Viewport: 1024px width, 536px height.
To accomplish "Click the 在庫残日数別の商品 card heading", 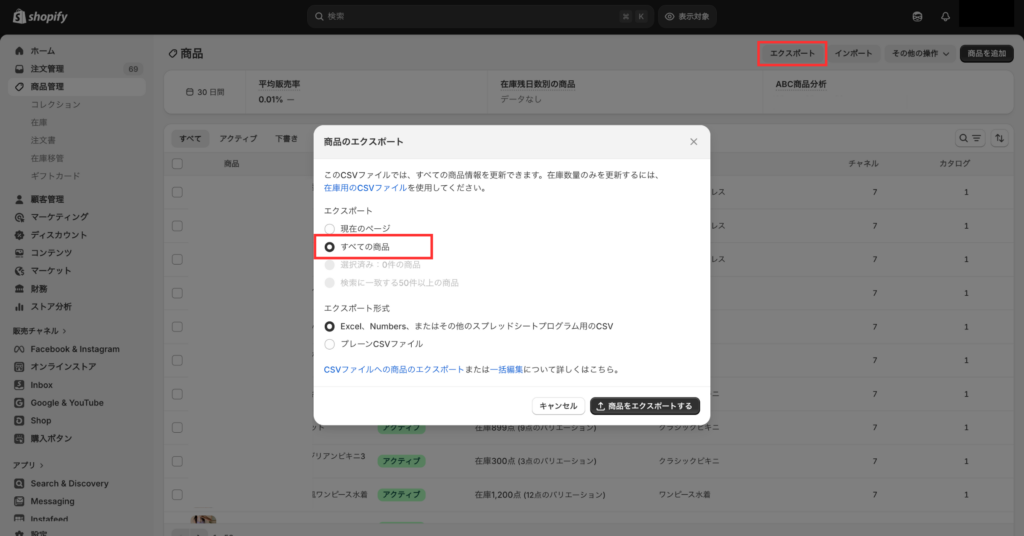I will 537,84.
